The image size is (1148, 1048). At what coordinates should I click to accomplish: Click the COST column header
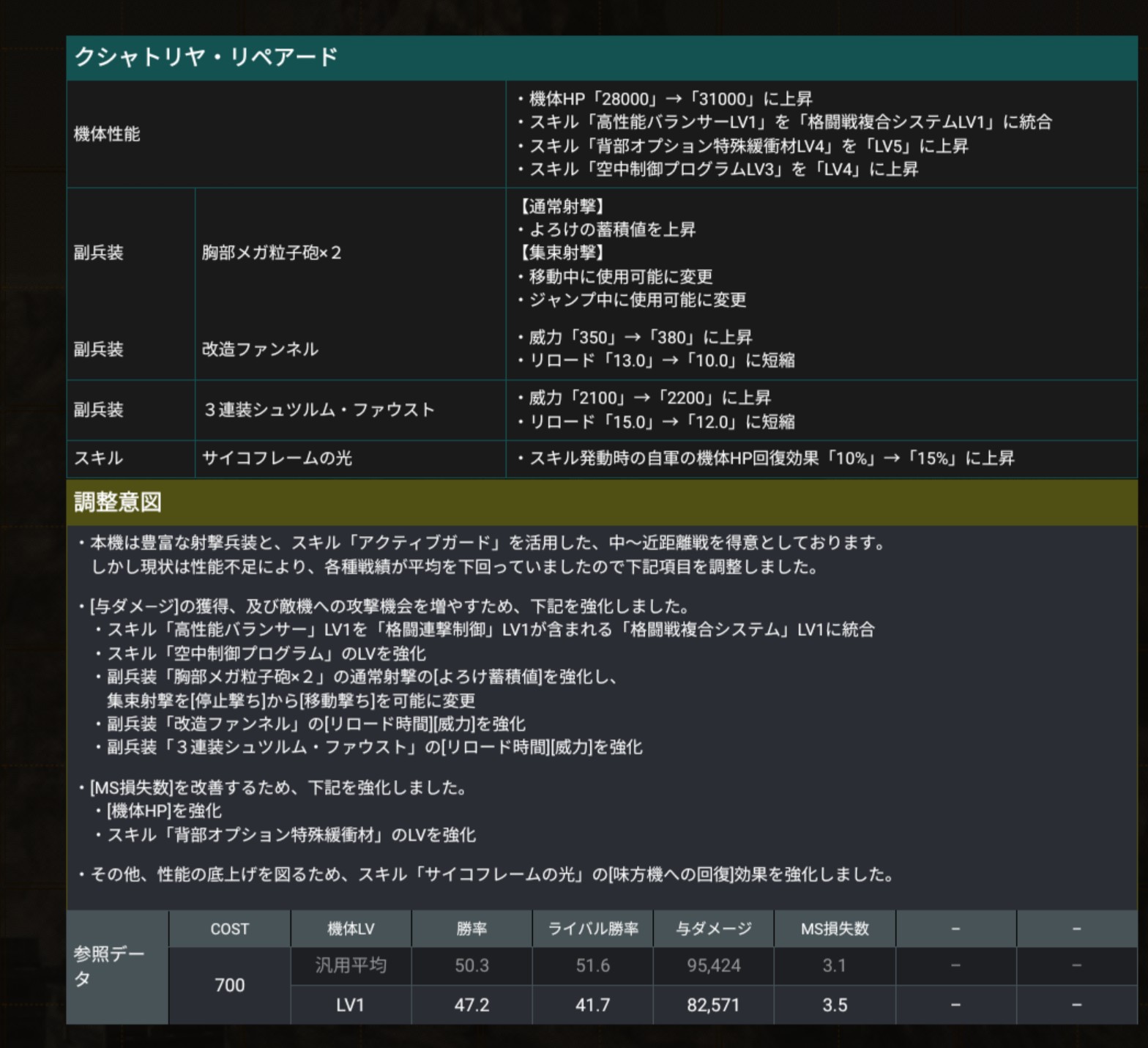(x=229, y=929)
